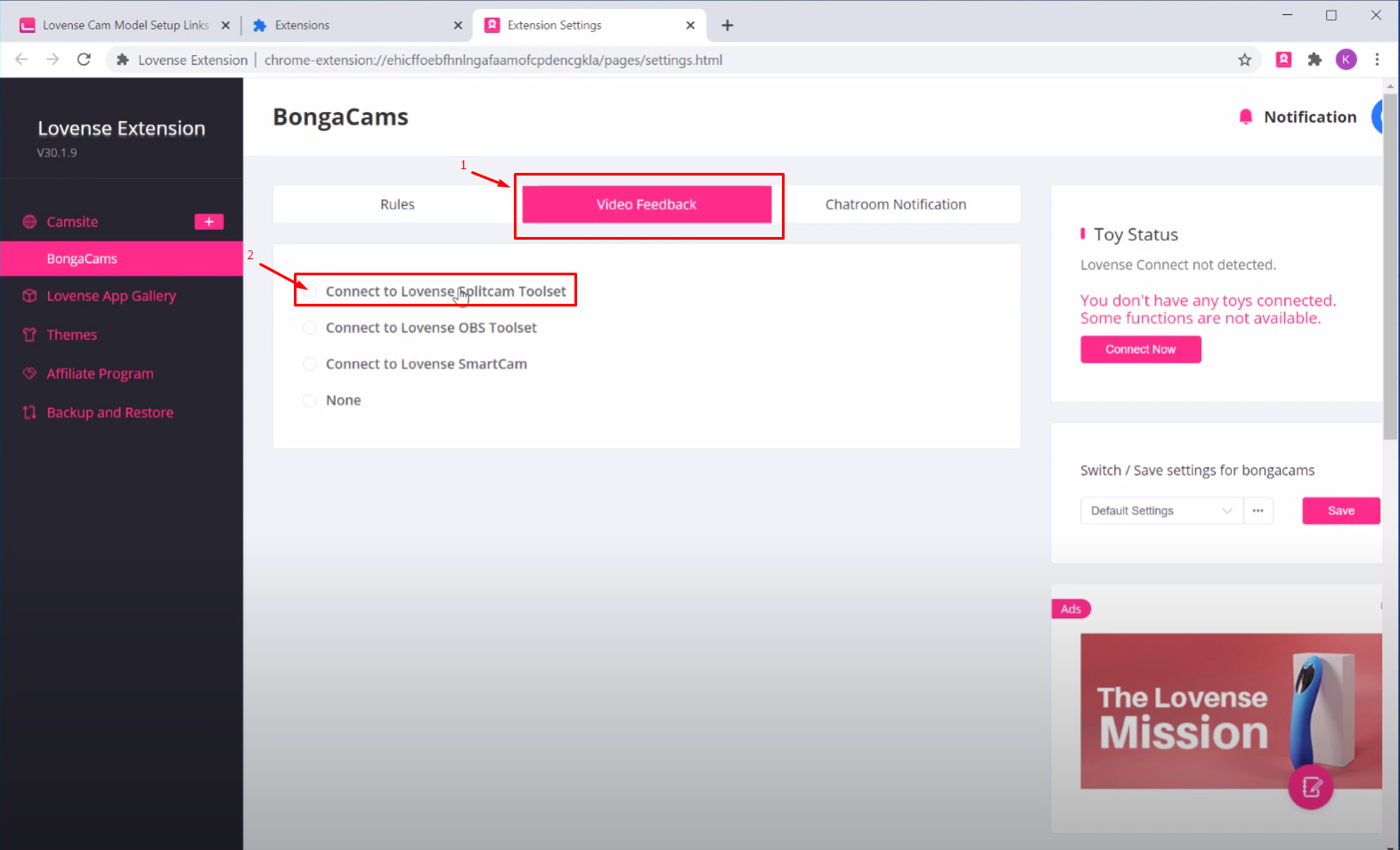This screenshot has width=1400, height=850.
Task: Click the Connect Now button
Action: coord(1141,349)
